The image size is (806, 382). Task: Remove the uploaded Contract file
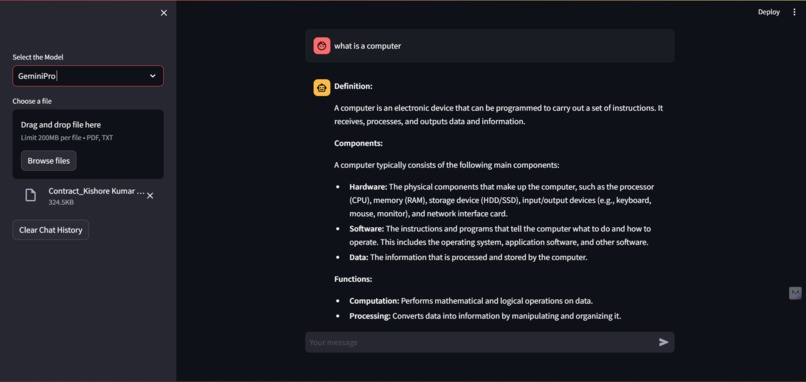[150, 196]
